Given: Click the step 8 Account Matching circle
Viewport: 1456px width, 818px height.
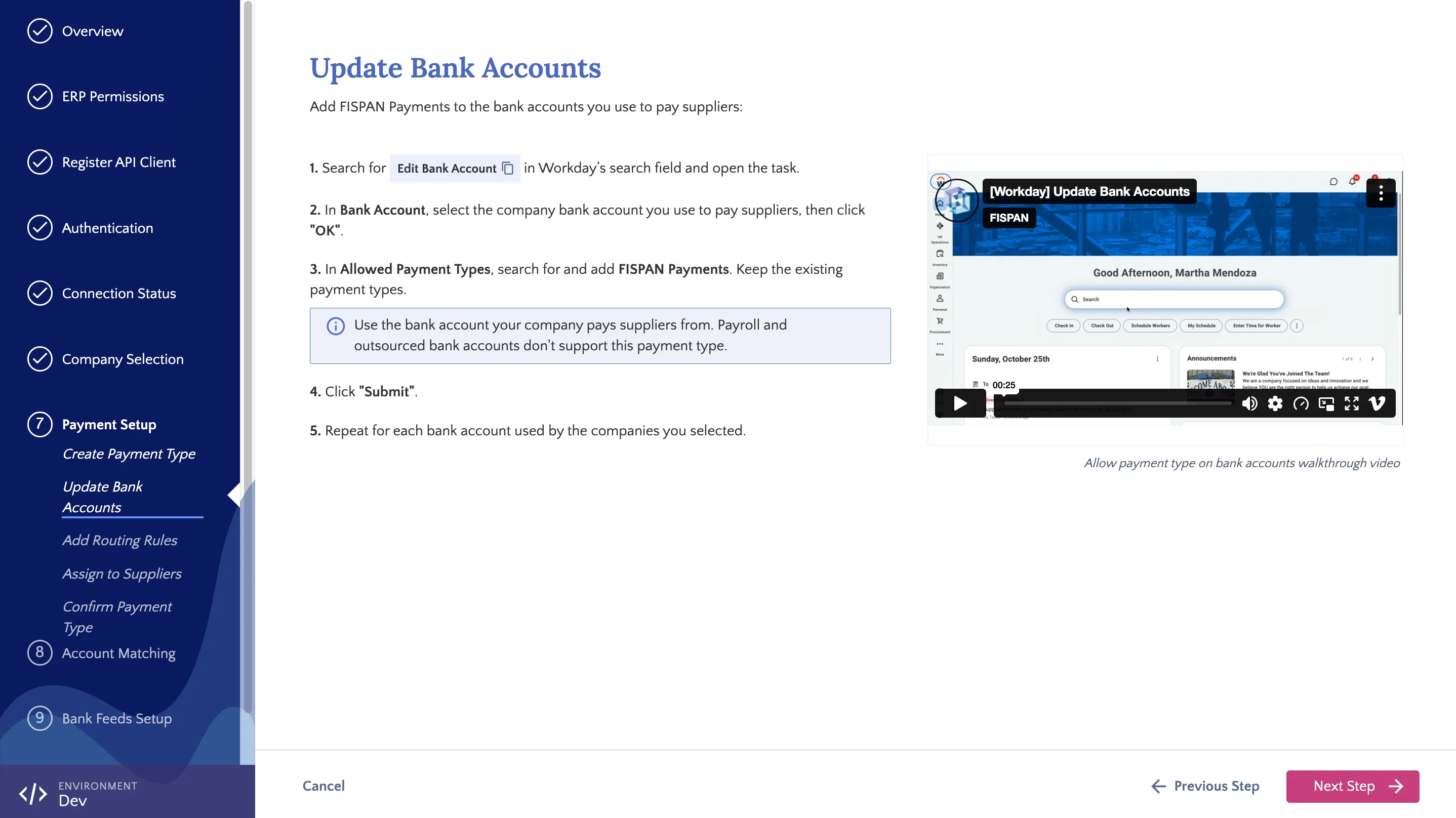Looking at the screenshot, I should point(39,653).
